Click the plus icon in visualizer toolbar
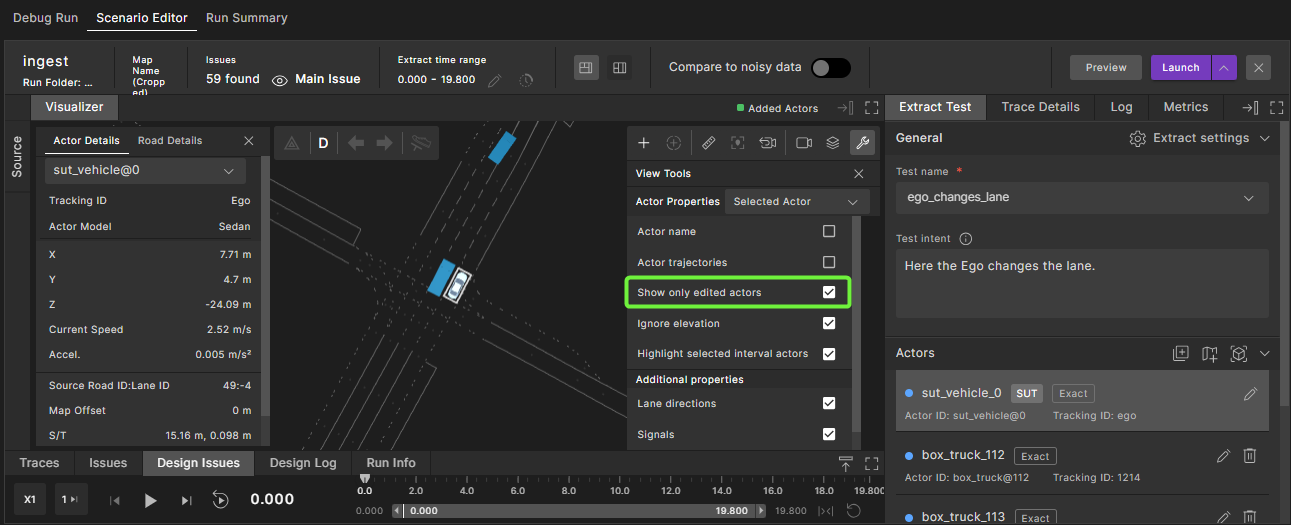The width and height of the screenshot is (1291, 525). click(x=644, y=143)
